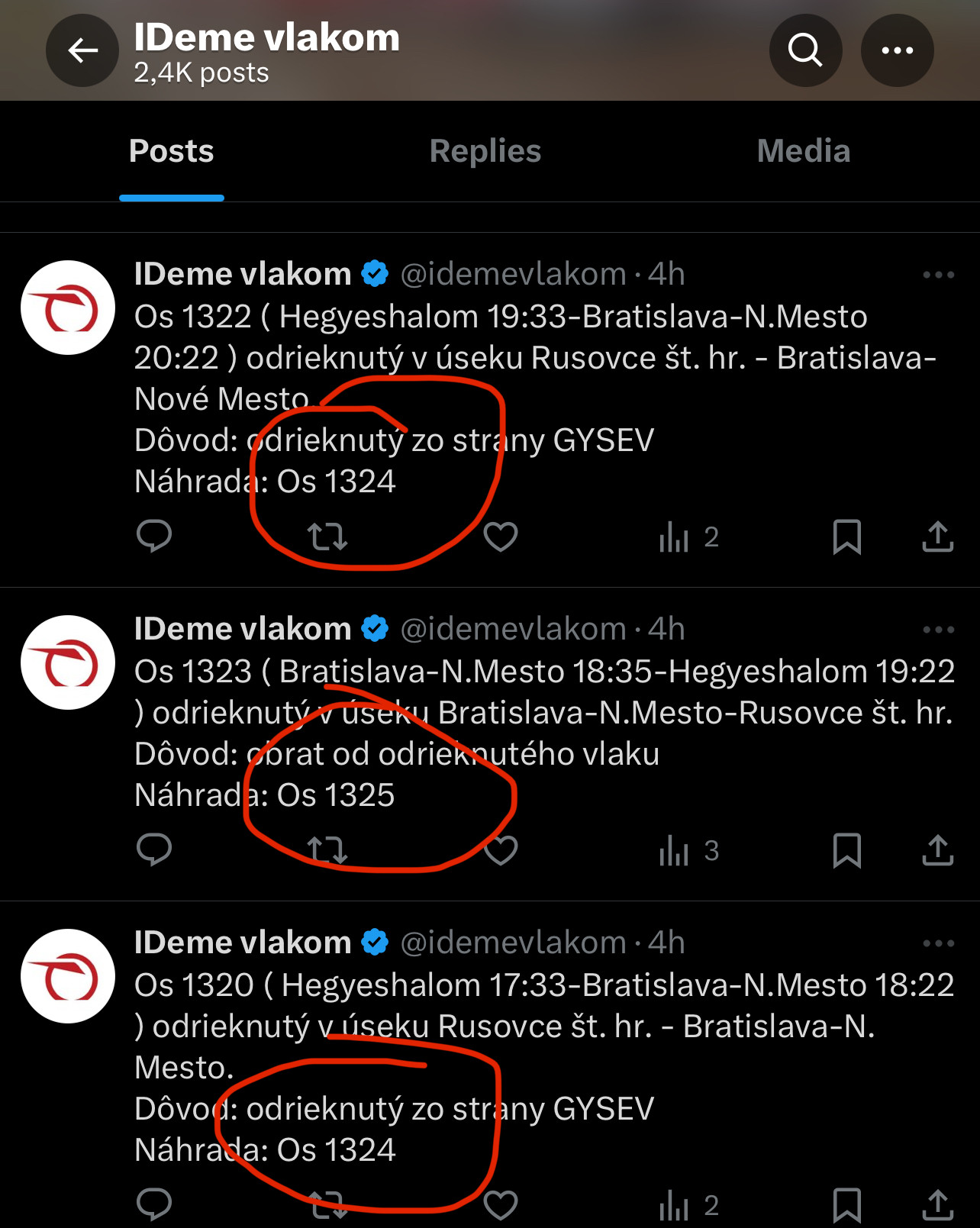Switch to the Replies tab
This screenshot has width=980, height=1228.
coord(485,151)
